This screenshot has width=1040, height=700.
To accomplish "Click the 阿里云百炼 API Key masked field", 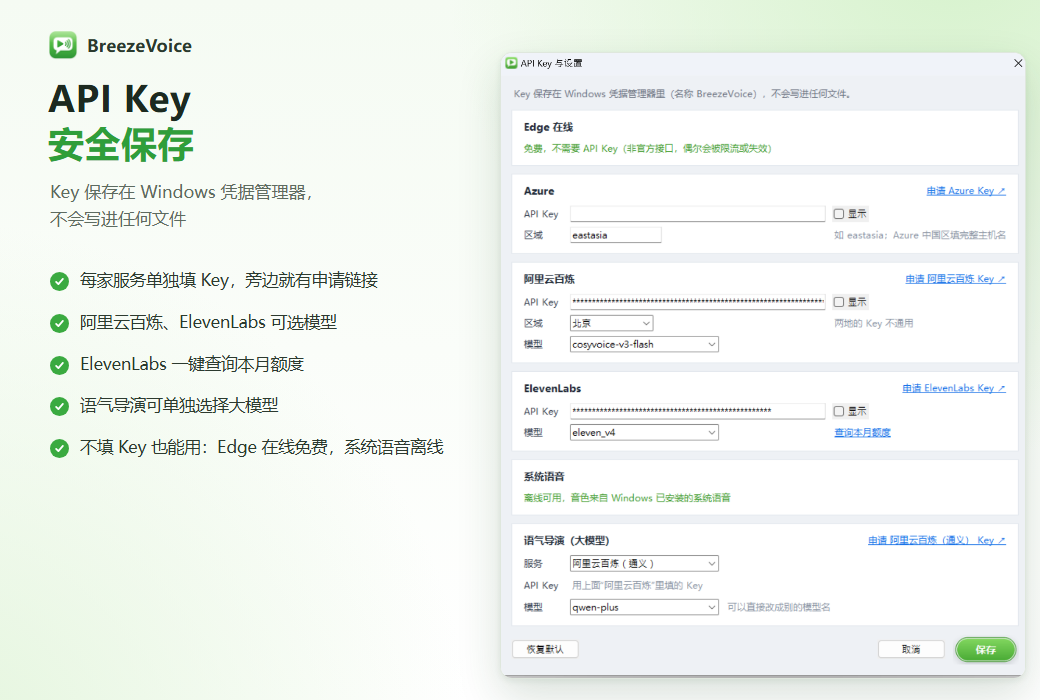I will pos(697,302).
